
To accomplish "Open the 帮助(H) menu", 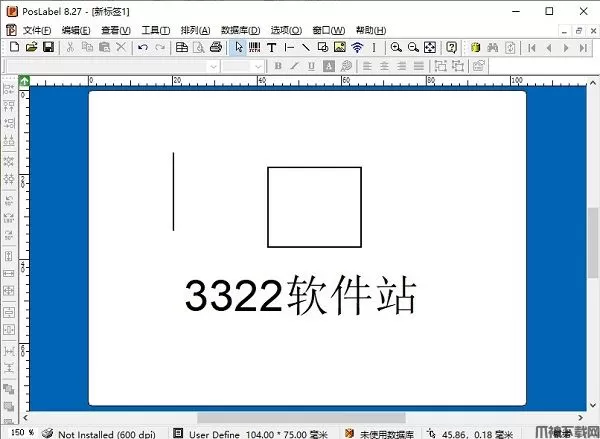I will tap(371, 30).
